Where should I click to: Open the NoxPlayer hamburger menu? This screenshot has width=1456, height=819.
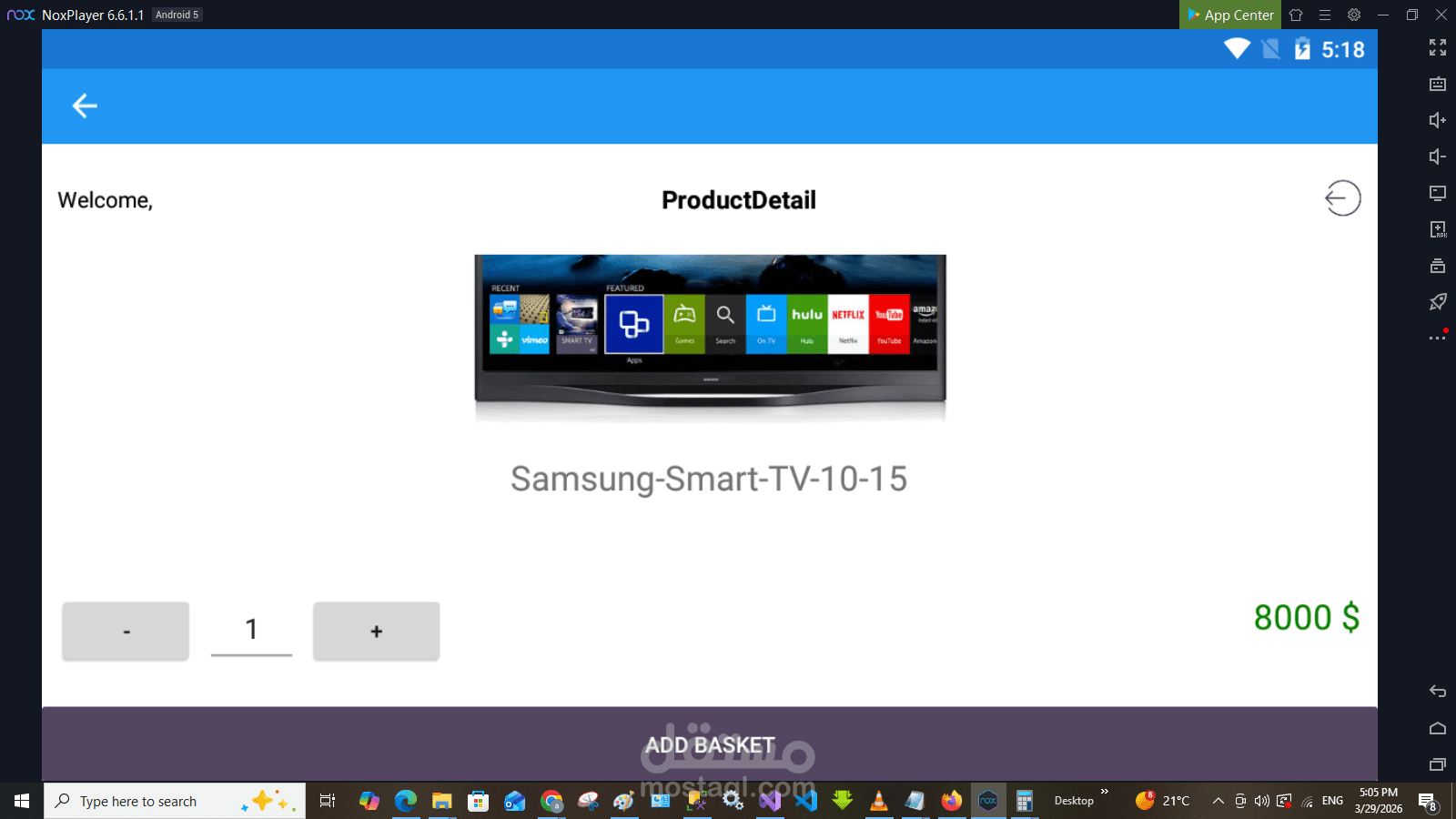coord(1325,15)
